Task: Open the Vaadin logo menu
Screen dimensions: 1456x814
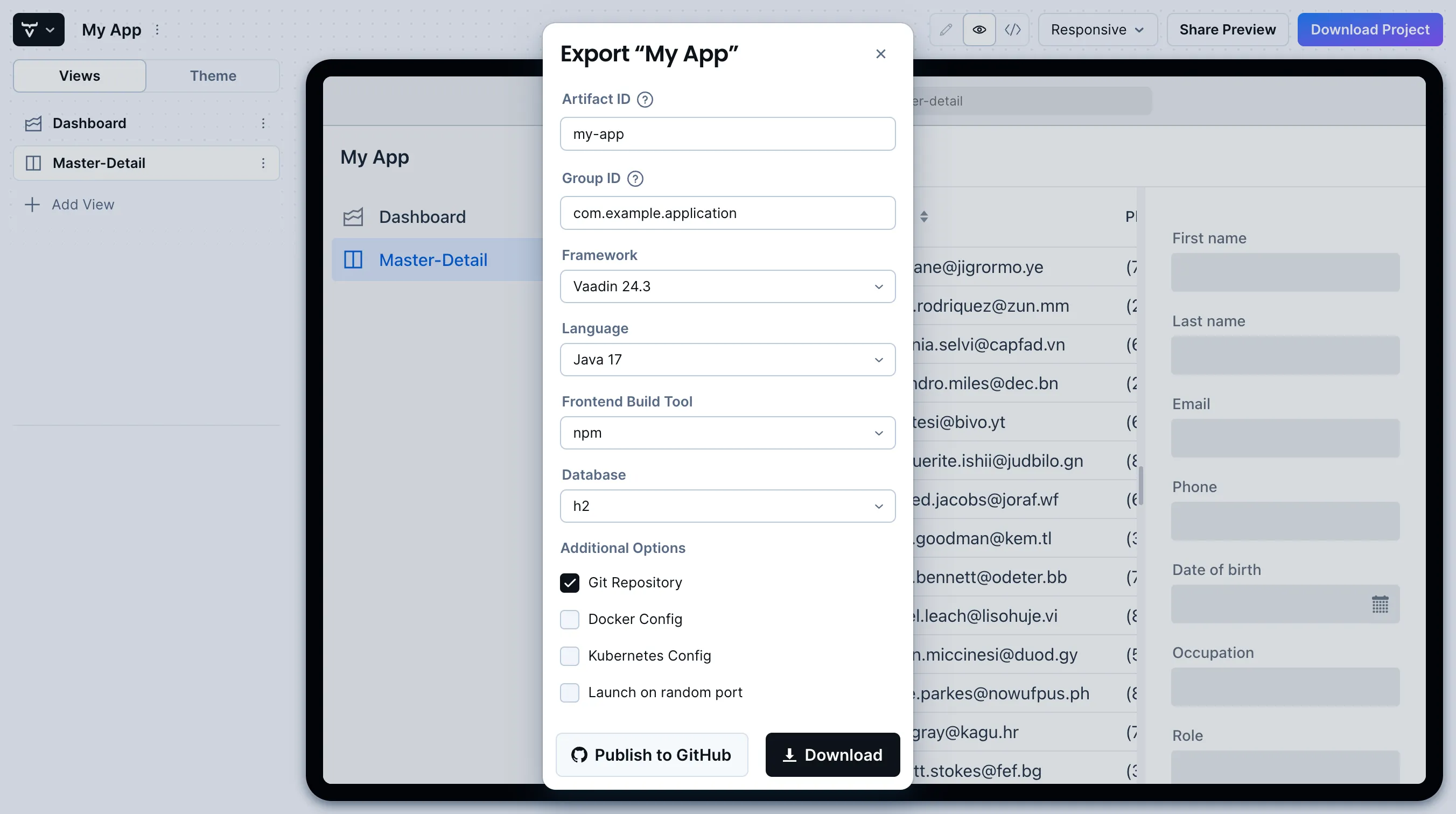Action: (38, 30)
